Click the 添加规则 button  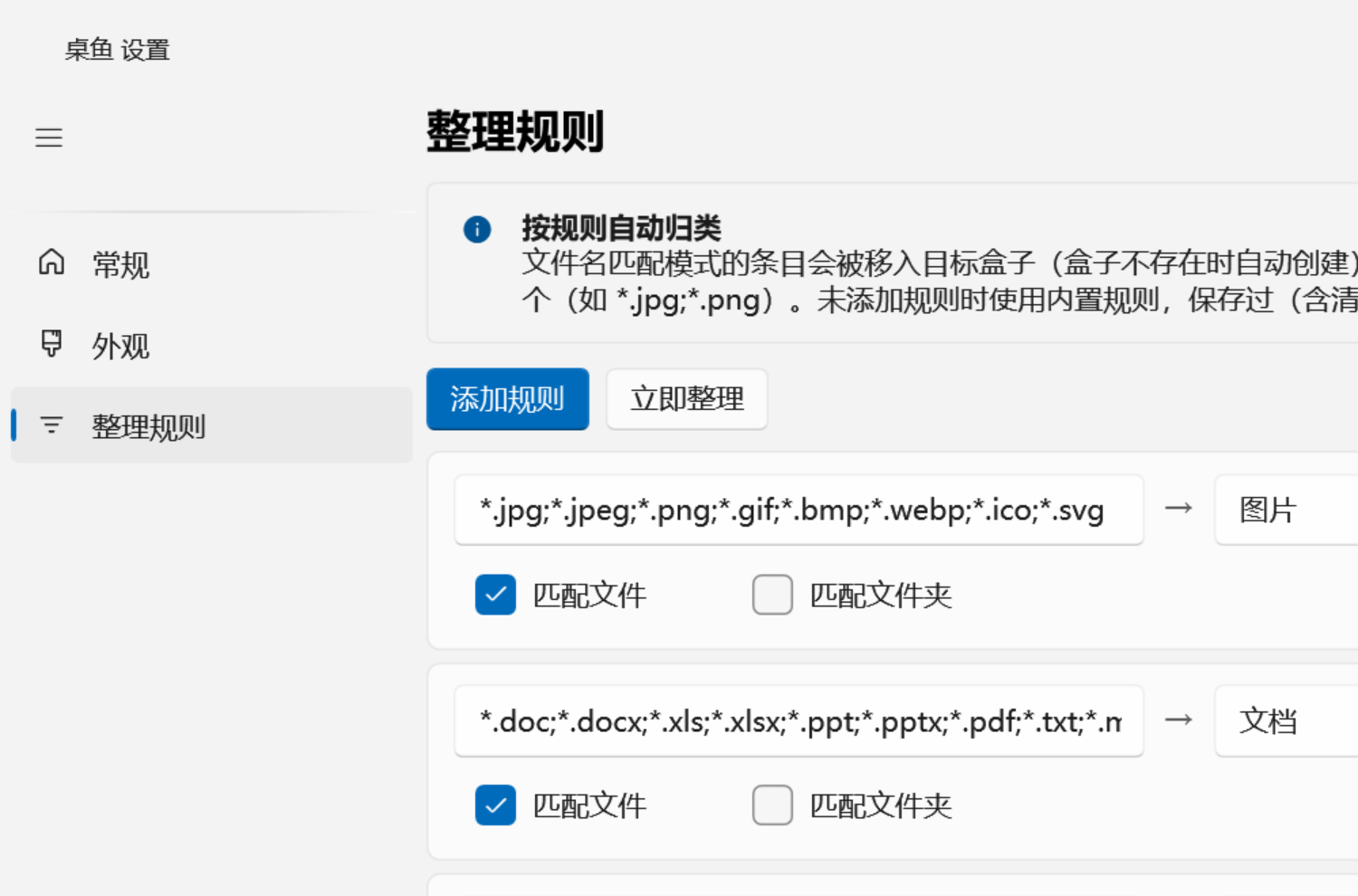[x=508, y=399]
